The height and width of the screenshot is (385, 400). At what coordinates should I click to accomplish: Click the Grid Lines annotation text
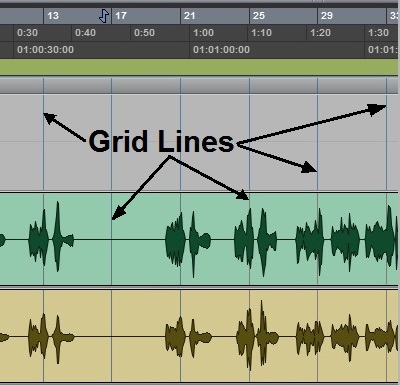[161, 141]
